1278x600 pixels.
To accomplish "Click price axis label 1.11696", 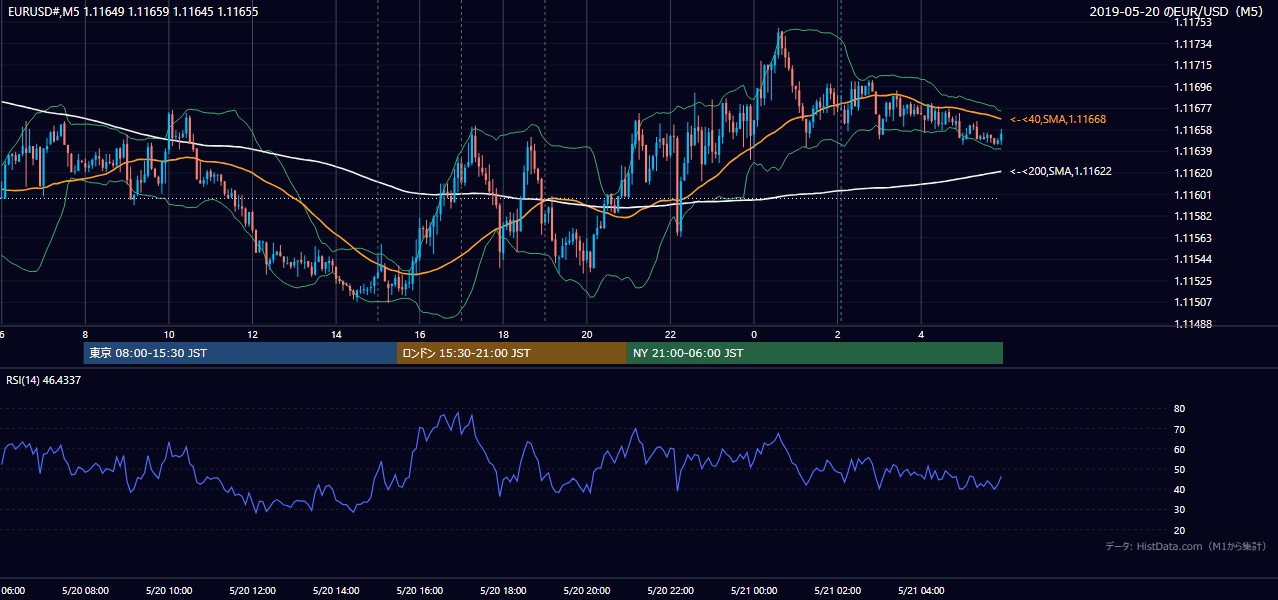I will point(1192,87).
